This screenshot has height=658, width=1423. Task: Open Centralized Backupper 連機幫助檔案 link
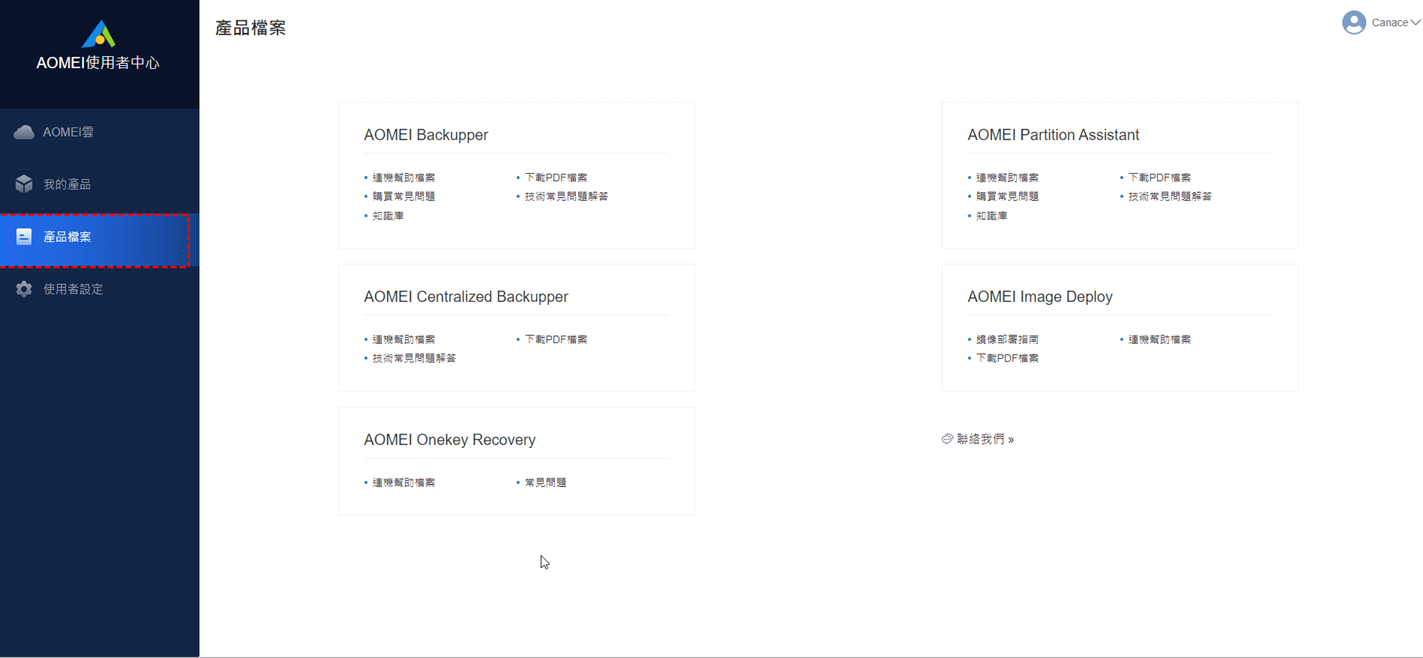coord(404,339)
